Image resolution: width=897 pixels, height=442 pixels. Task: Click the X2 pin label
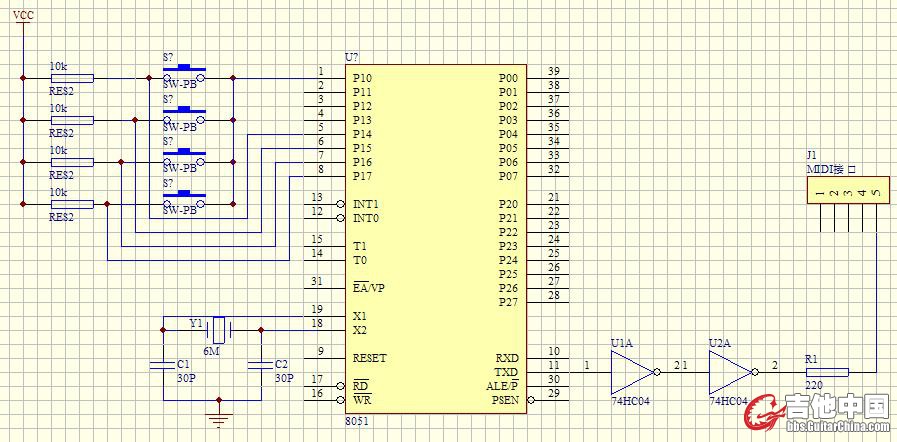pos(360,330)
